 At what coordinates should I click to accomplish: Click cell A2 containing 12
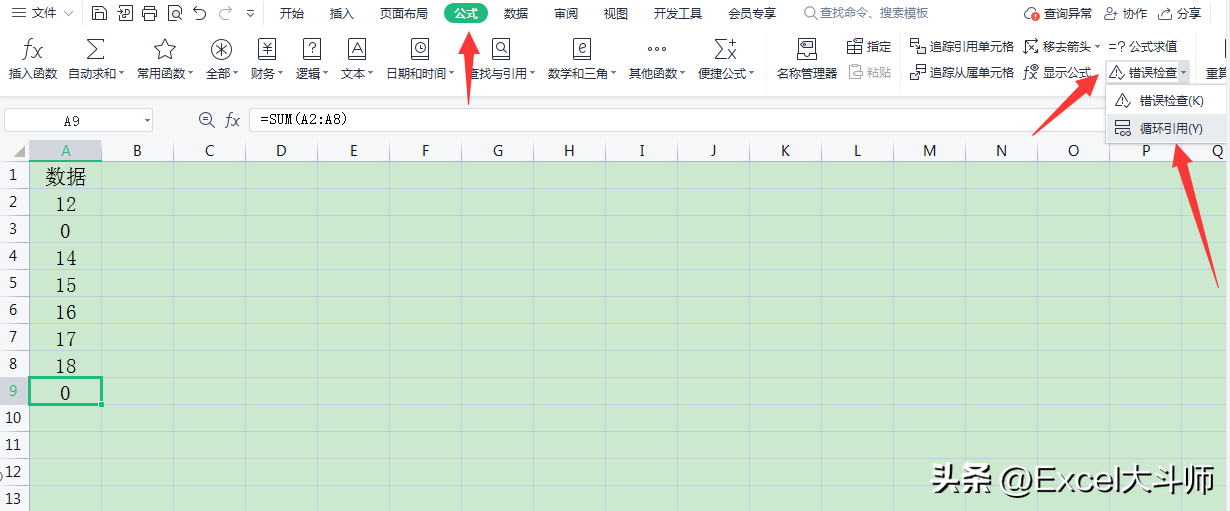(x=65, y=204)
